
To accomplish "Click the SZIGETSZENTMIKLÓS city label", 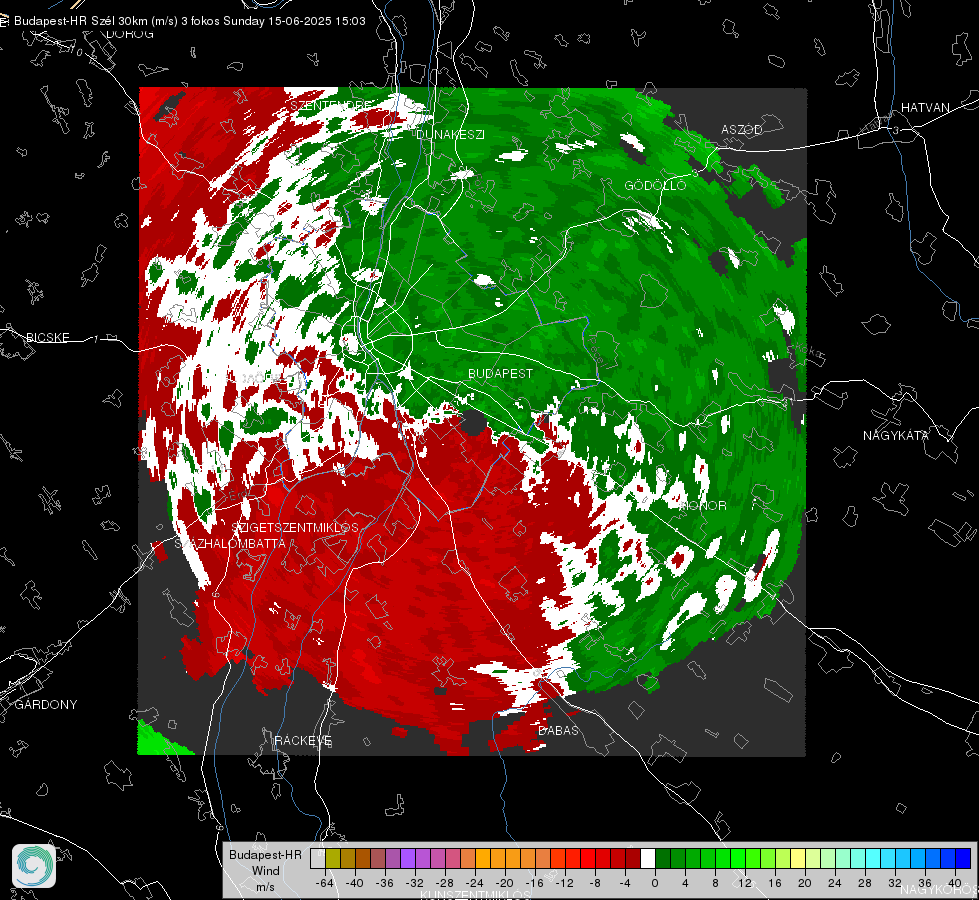I will pyautogui.click(x=295, y=528).
